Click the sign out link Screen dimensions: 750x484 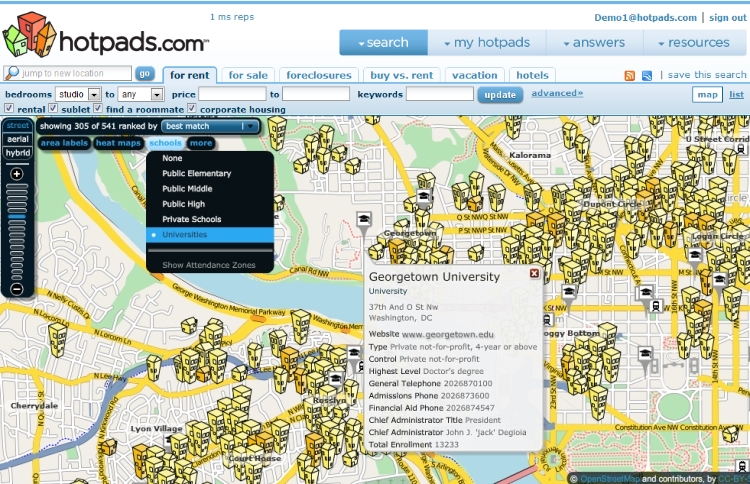(728, 18)
